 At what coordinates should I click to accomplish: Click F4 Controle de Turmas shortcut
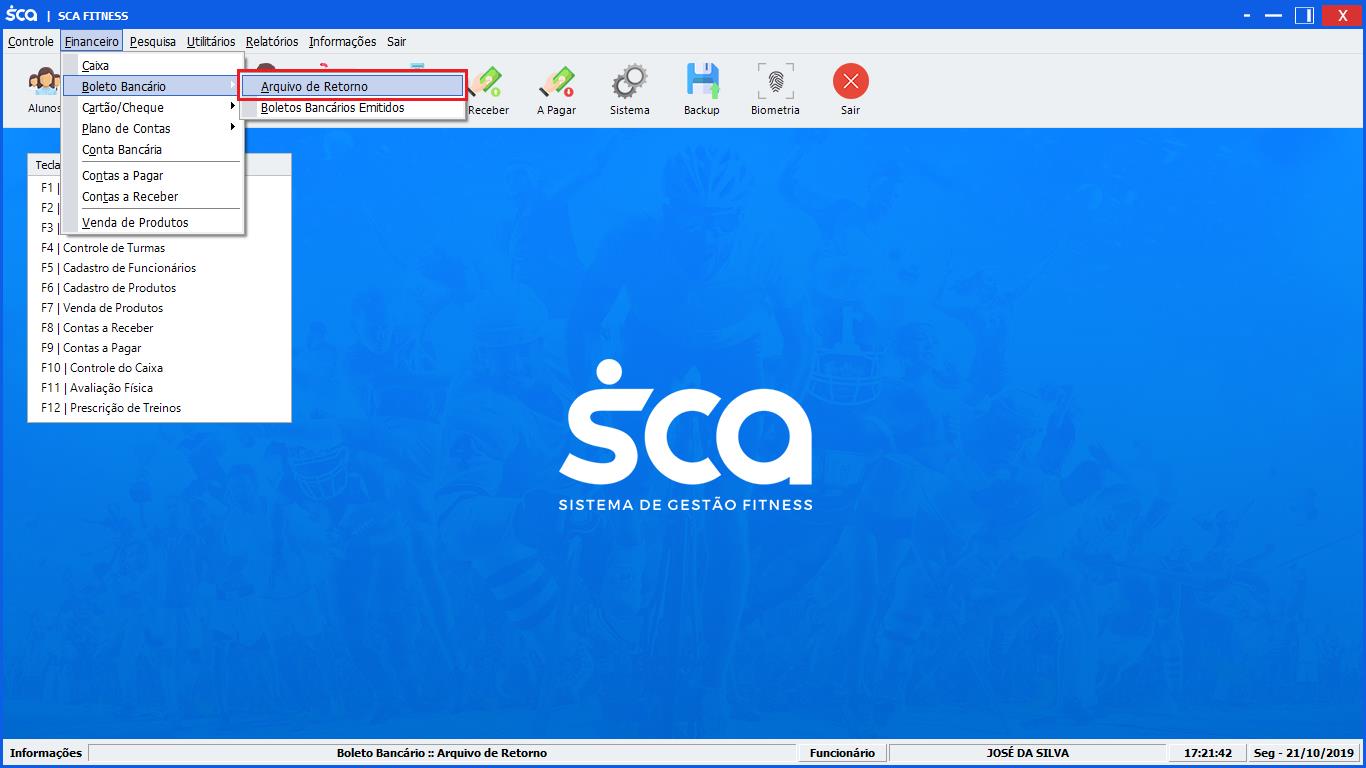(x=103, y=248)
